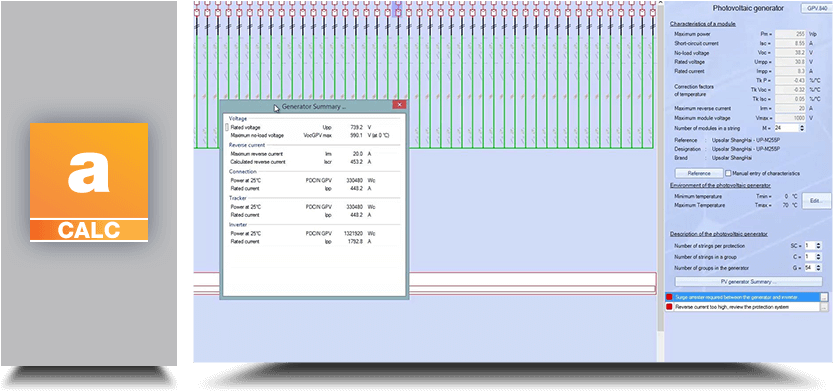Screen dimensions: 833x391
Task: Click the G number of groups field
Action: click(x=809, y=268)
